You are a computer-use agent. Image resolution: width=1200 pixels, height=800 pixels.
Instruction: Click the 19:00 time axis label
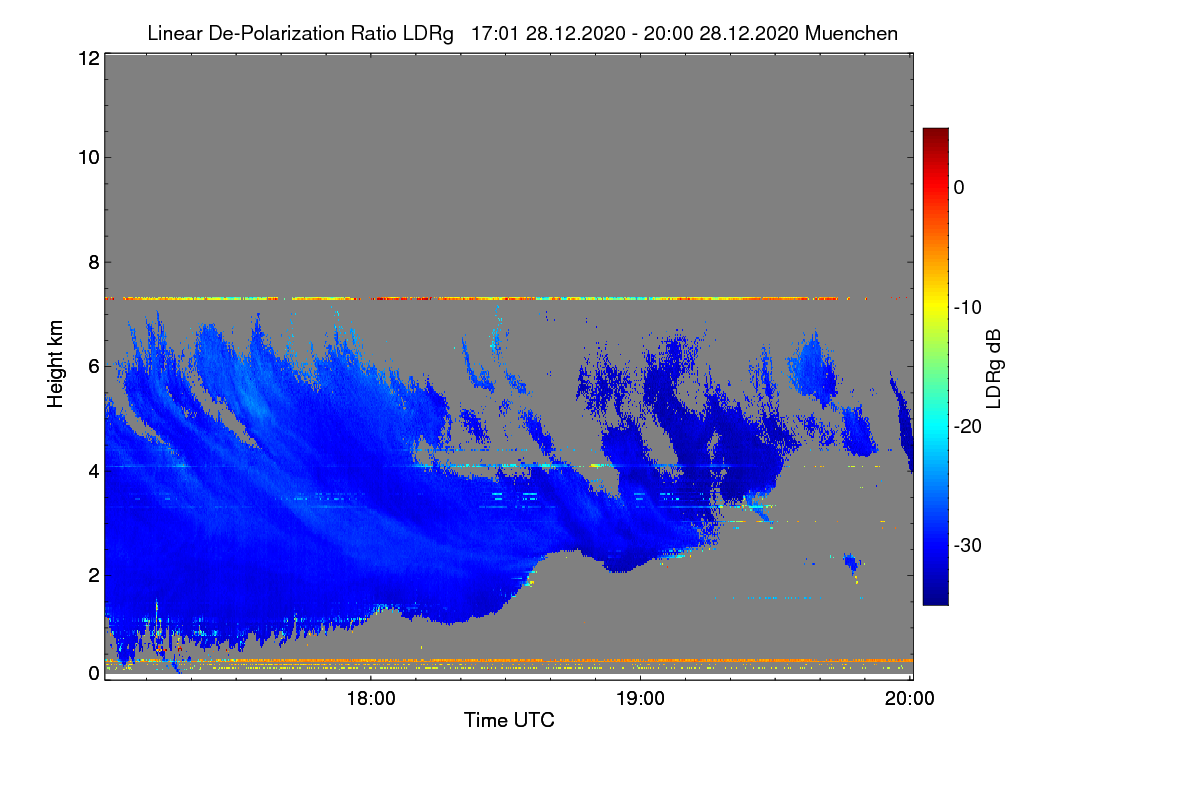click(640, 699)
